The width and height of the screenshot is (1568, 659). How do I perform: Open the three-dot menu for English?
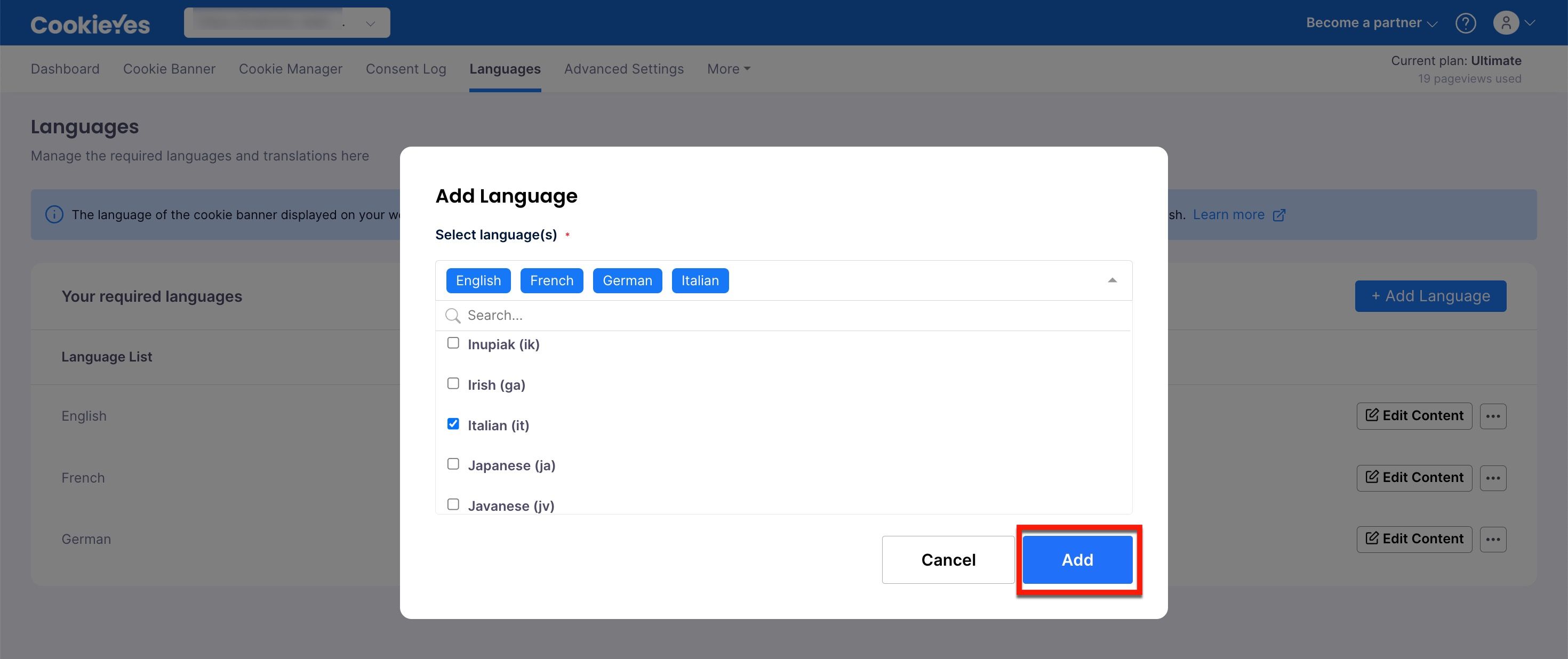click(1492, 416)
